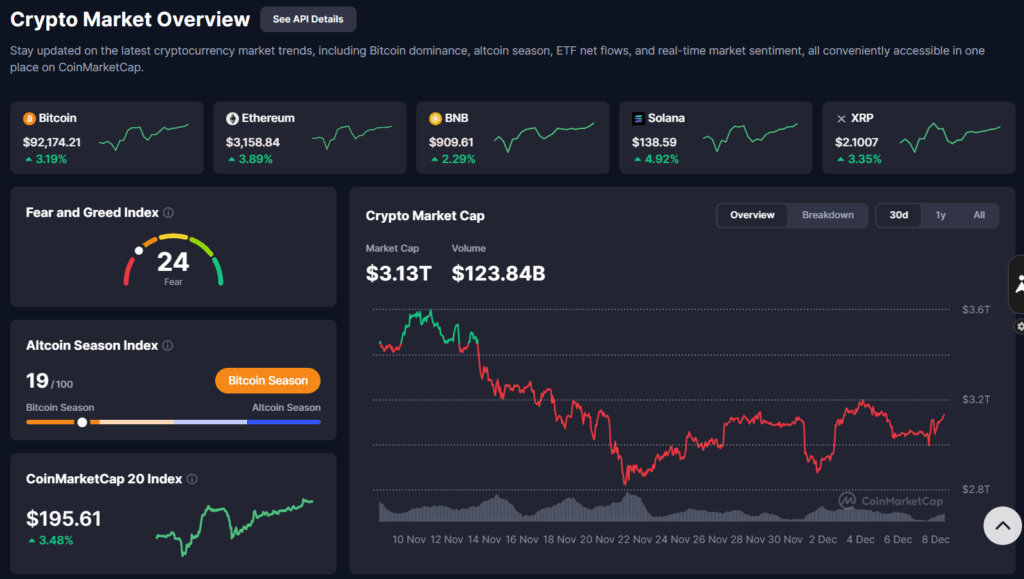The height and width of the screenshot is (579, 1024).
Task: Click the side panel settings gear icon
Action: click(x=1019, y=326)
